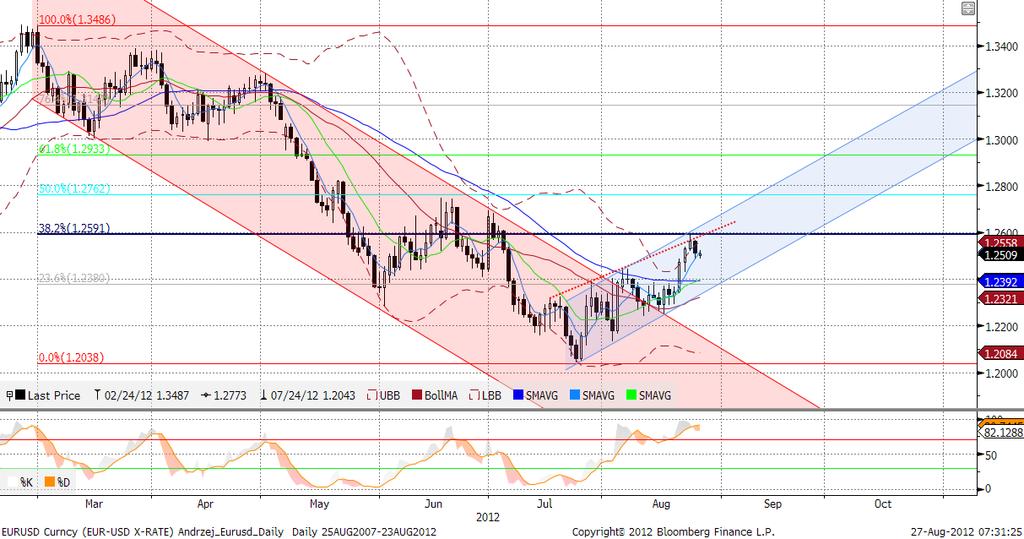Click the 82.1288 stochastic value tag
Screen dimensions: 1024x539
point(1002,433)
